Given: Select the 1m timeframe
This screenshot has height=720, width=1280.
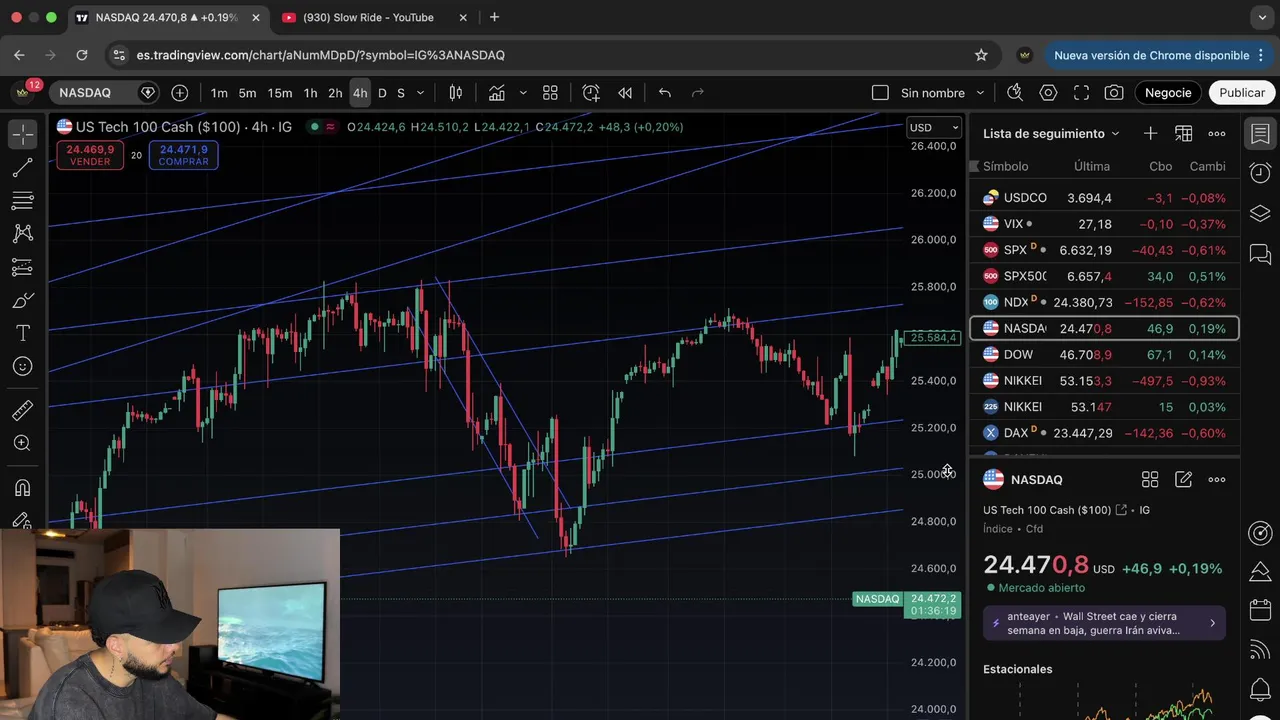Looking at the screenshot, I should point(219,93).
